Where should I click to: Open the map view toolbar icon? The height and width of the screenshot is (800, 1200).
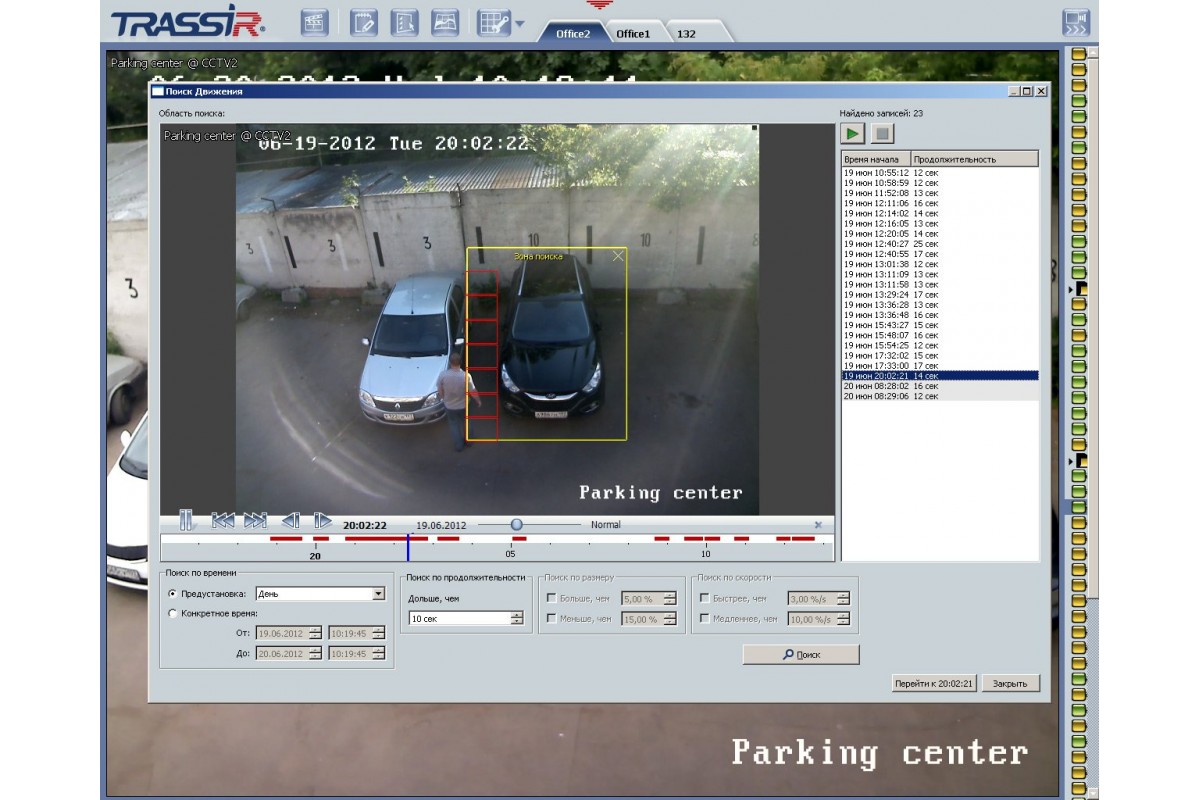click(x=446, y=22)
